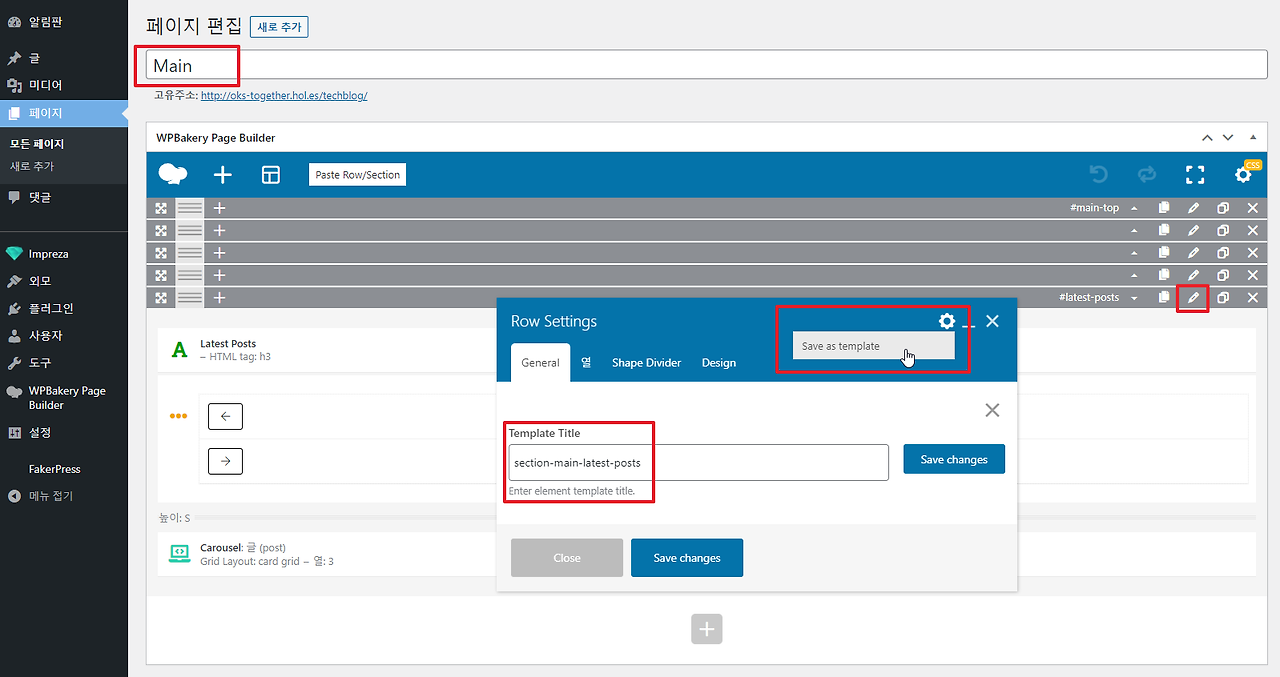Select 모든 페이지 submenu item
The height and width of the screenshot is (677, 1280).
click(x=37, y=144)
